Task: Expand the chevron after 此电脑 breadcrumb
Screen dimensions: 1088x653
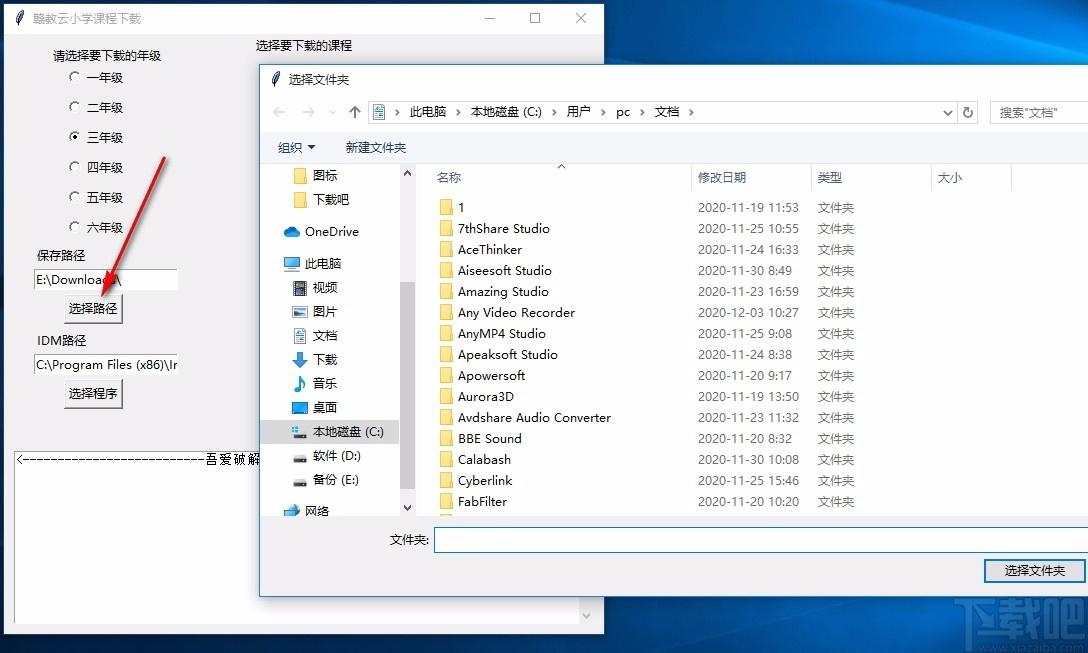Action: [458, 112]
